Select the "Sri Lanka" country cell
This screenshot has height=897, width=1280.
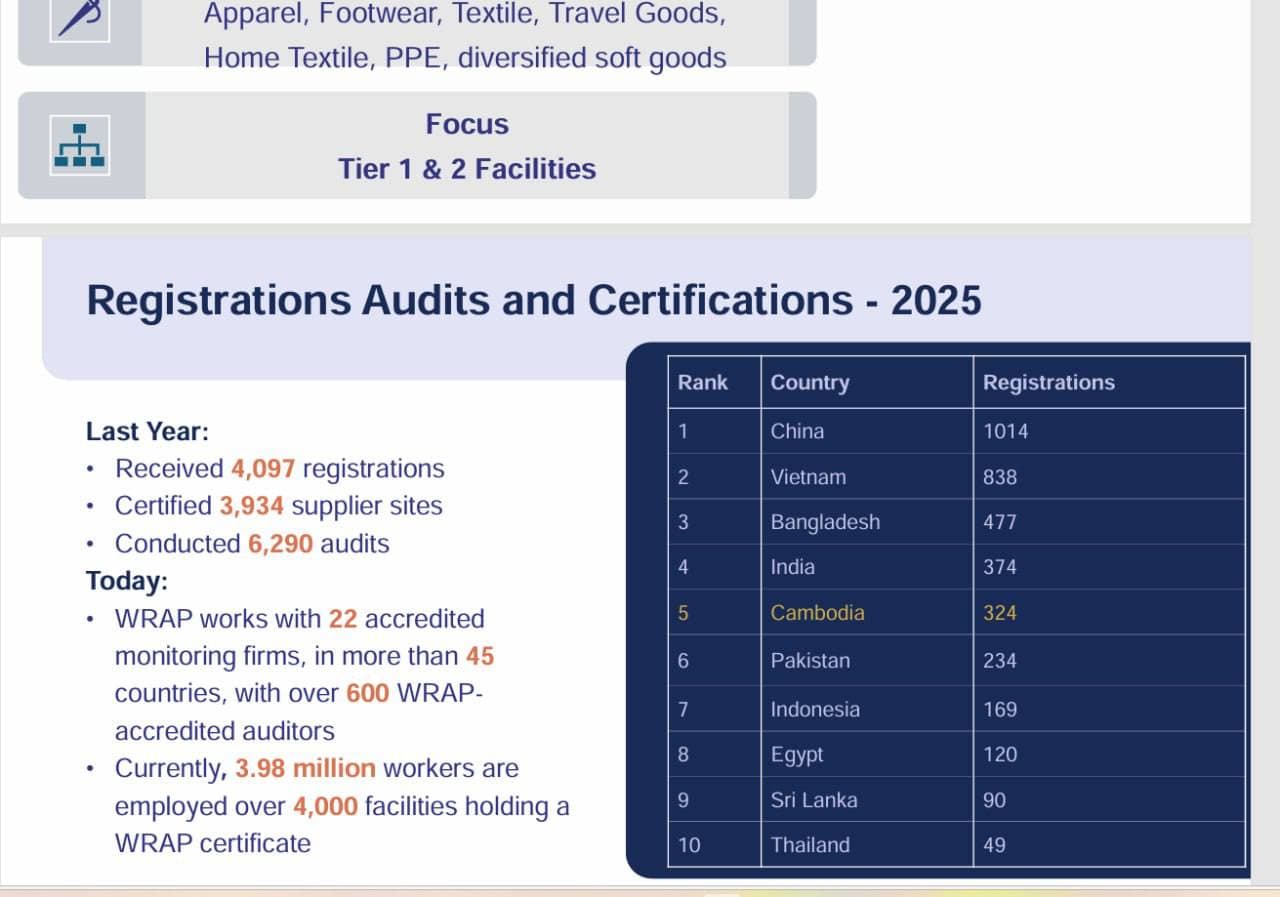click(814, 800)
